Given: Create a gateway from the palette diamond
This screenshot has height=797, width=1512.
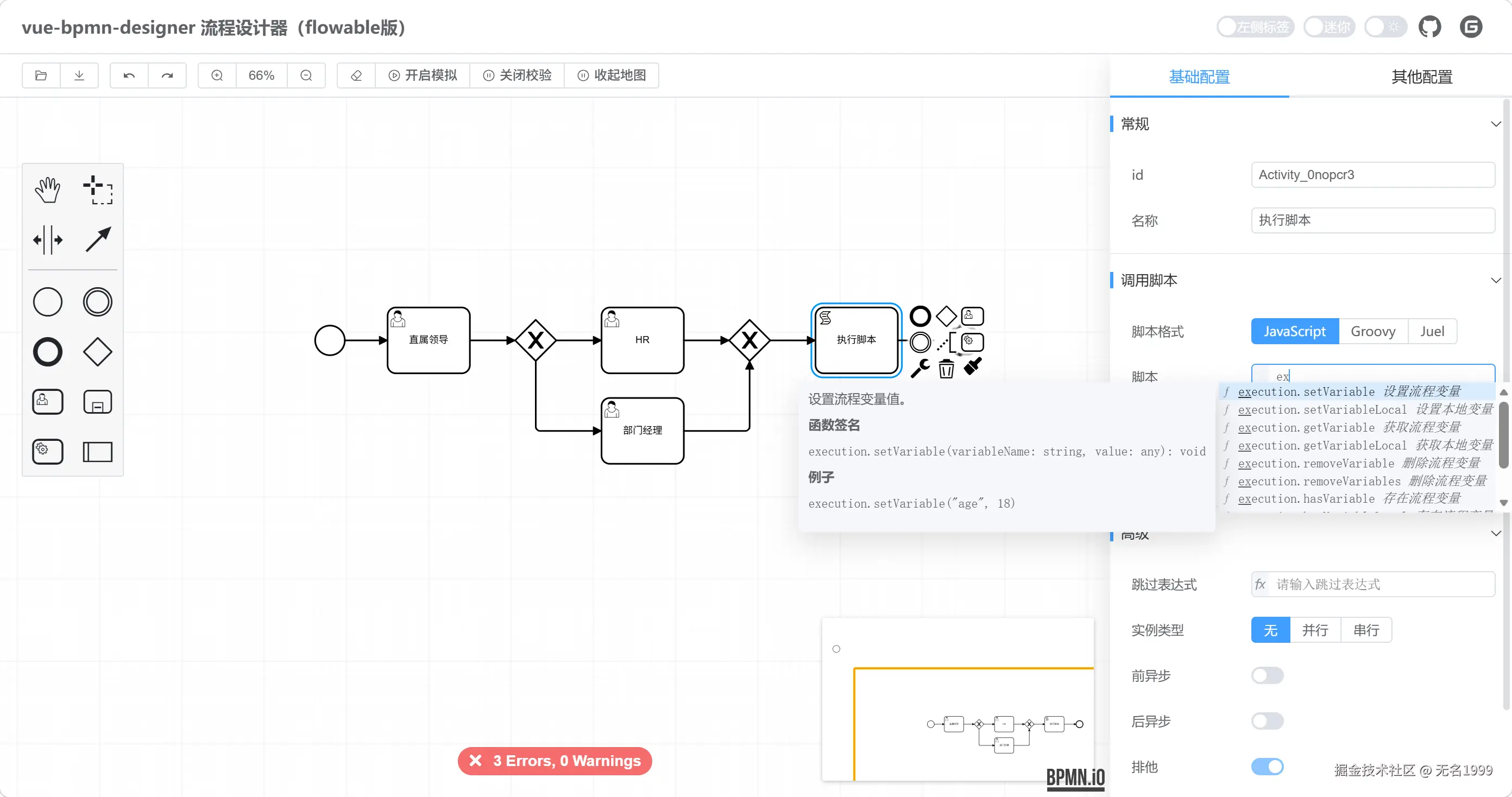Looking at the screenshot, I should [97, 352].
